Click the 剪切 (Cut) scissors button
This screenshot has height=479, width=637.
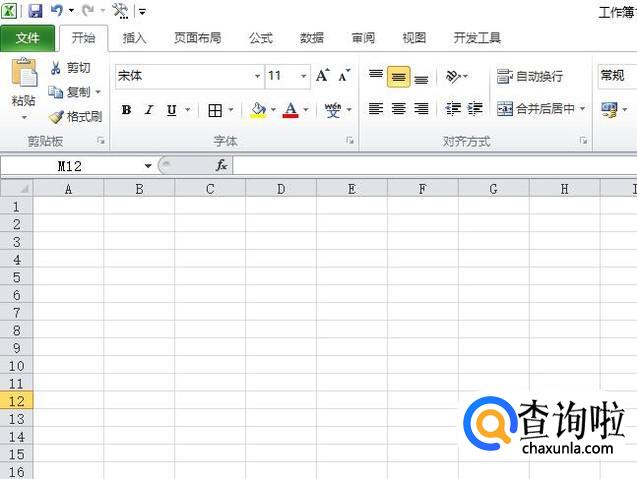pos(70,67)
